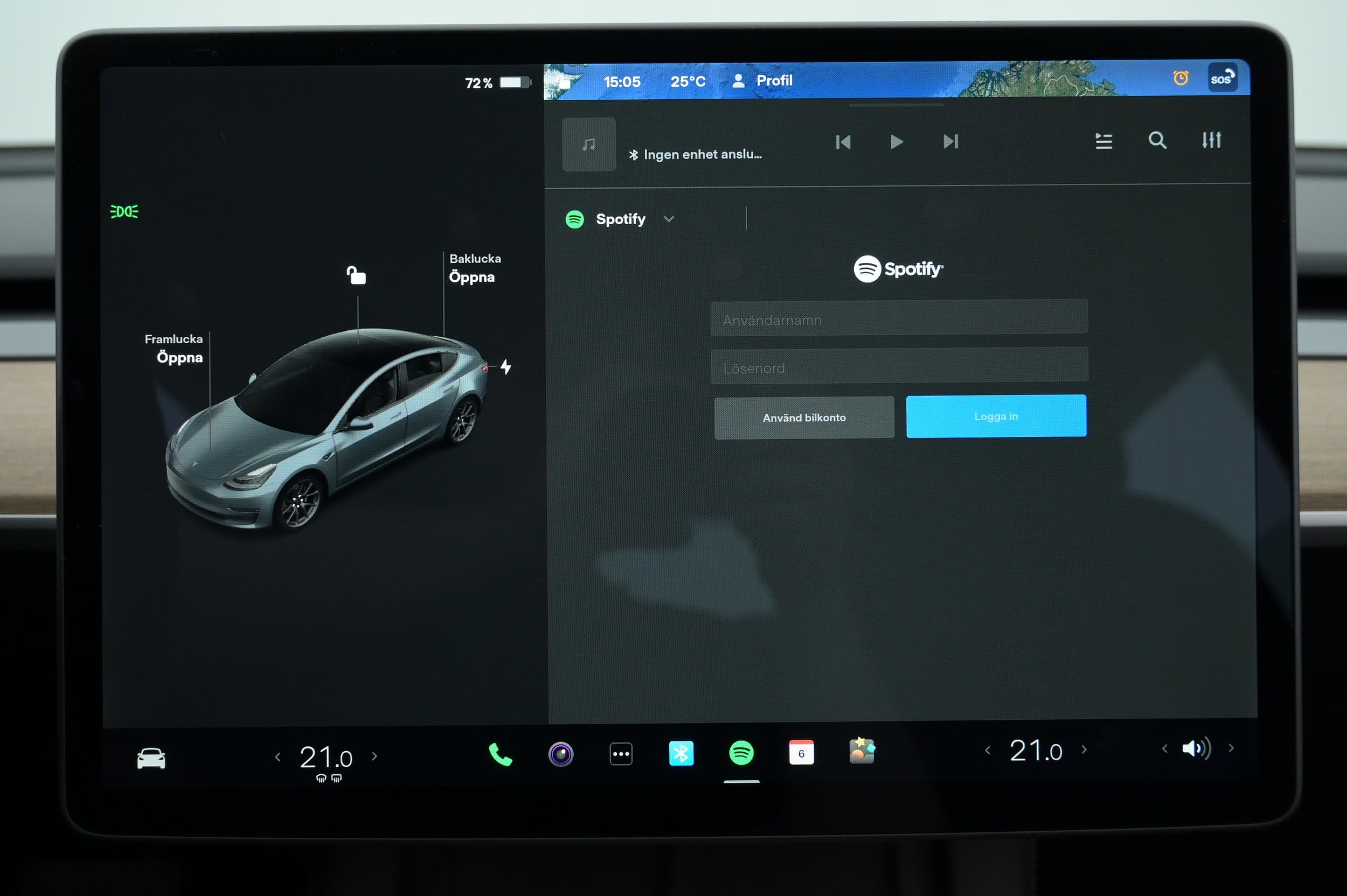Click the Användarnamn username field
The width and height of the screenshot is (1347, 896).
pyautogui.click(x=899, y=318)
